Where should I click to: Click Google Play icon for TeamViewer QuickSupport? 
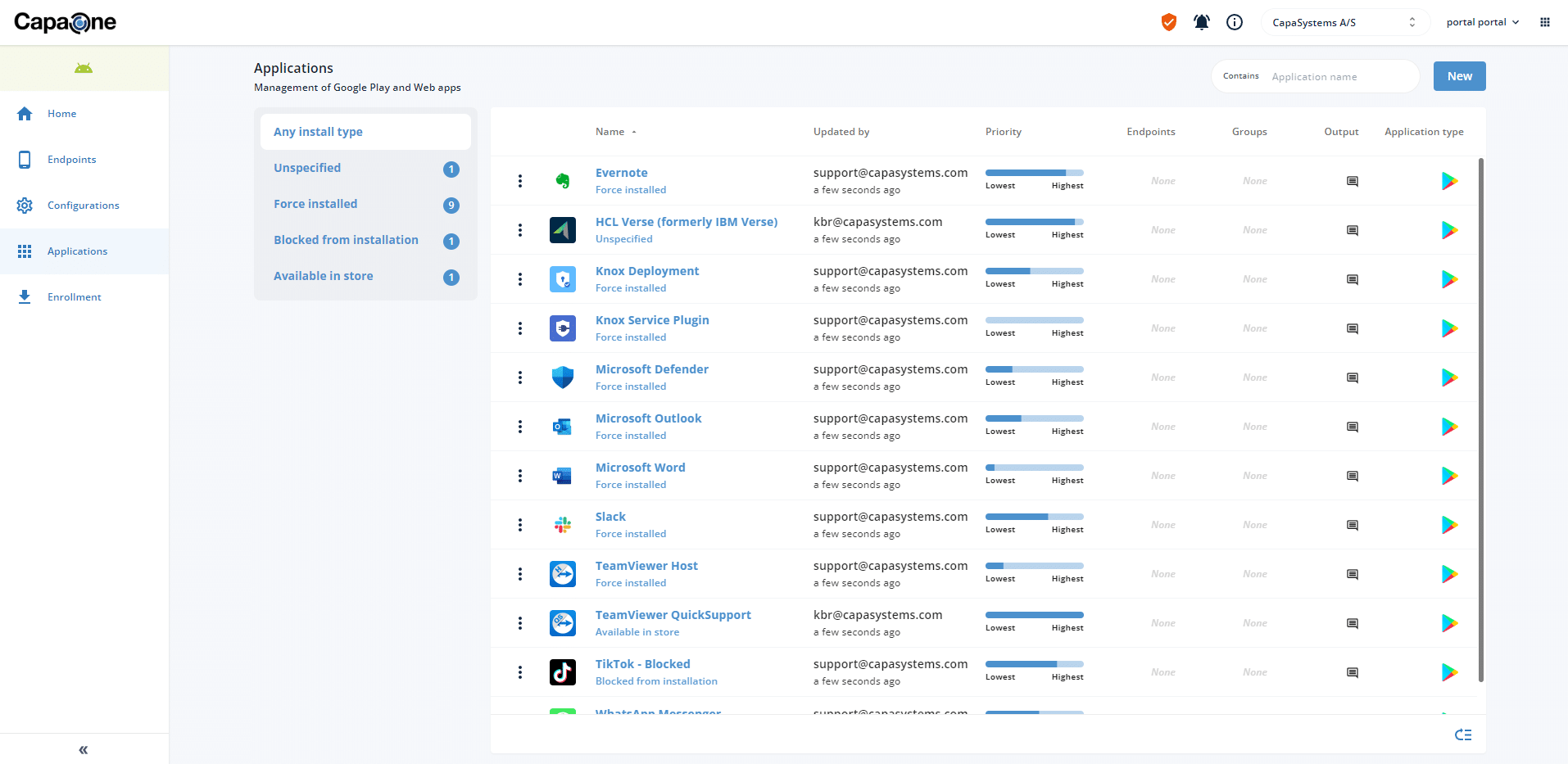pos(1449,623)
